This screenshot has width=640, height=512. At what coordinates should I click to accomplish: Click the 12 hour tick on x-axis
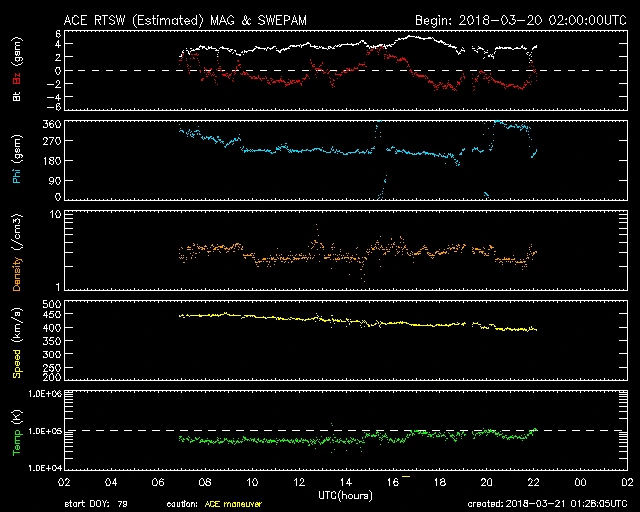click(297, 481)
